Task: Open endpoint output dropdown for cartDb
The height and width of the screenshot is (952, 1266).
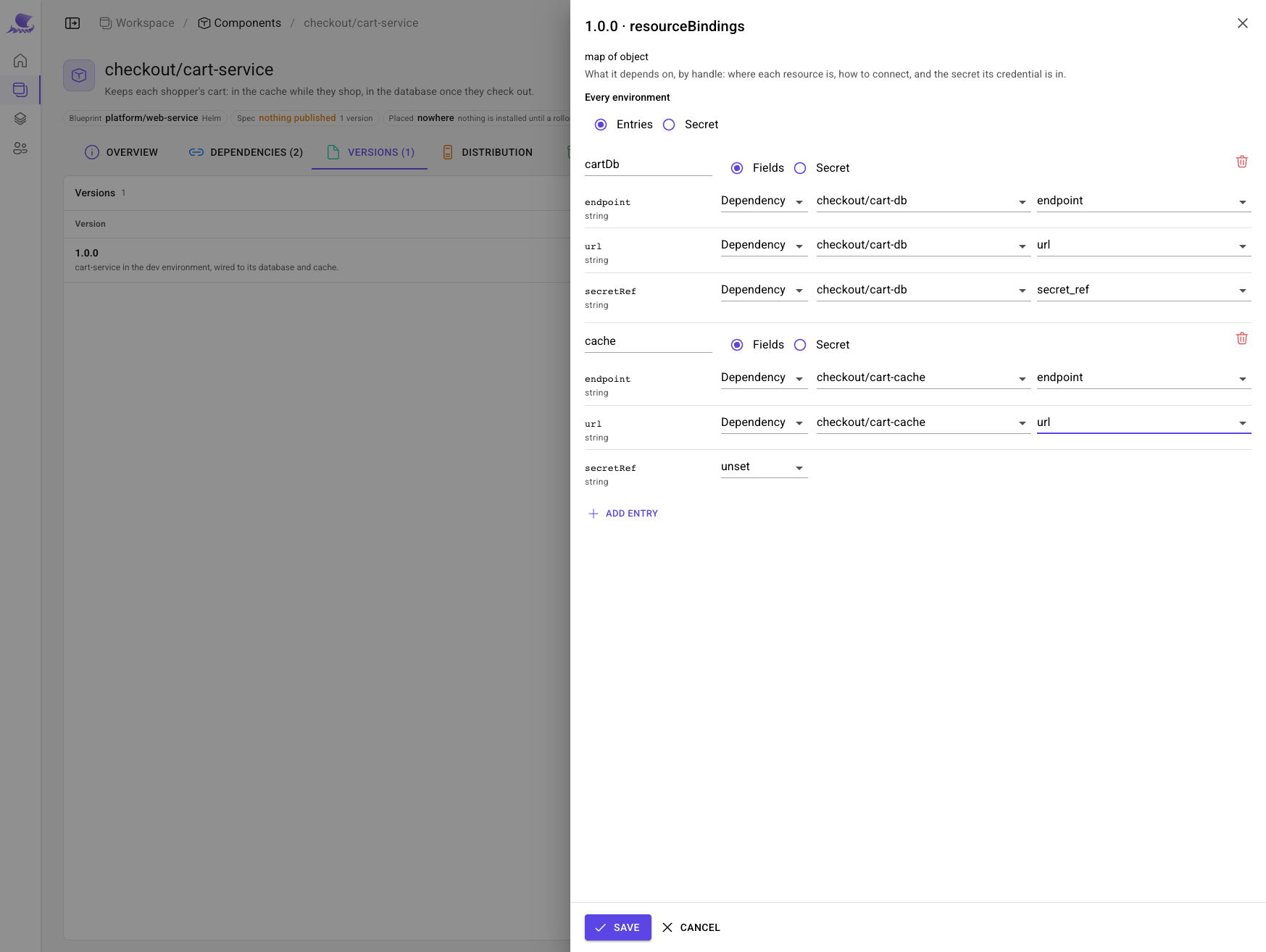Action: pyautogui.click(x=1144, y=201)
